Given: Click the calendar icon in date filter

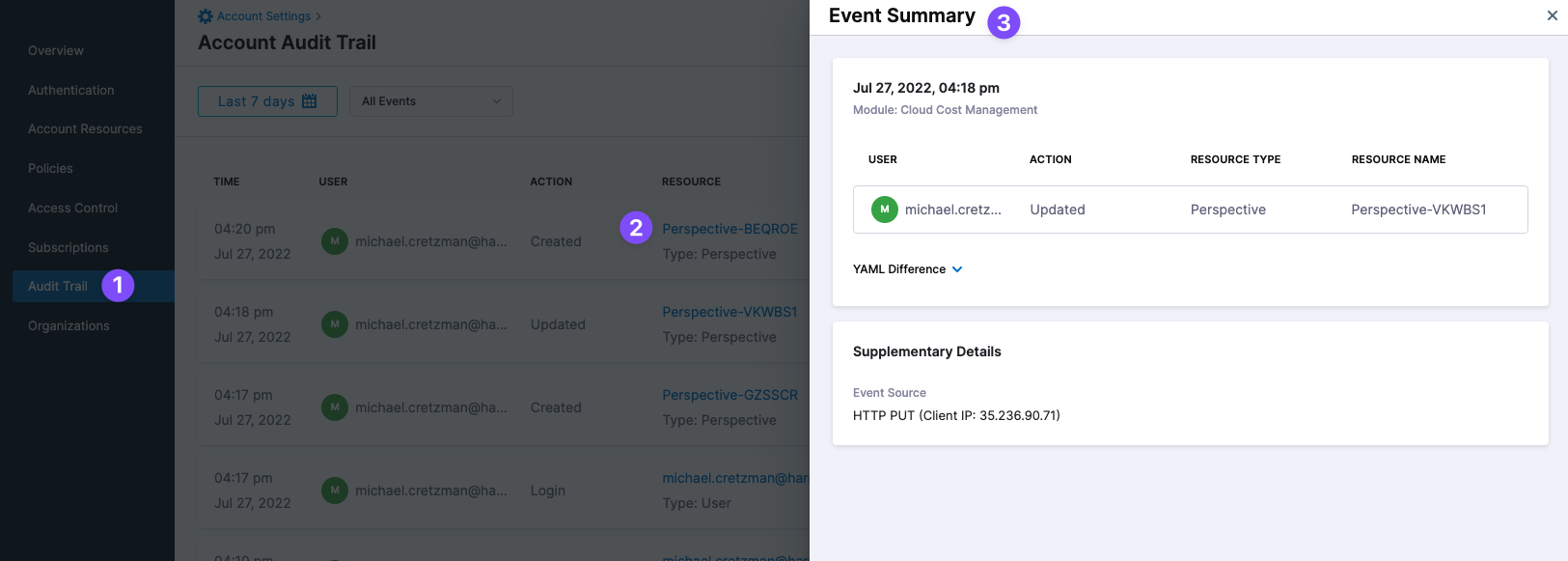Looking at the screenshot, I should pos(310,101).
